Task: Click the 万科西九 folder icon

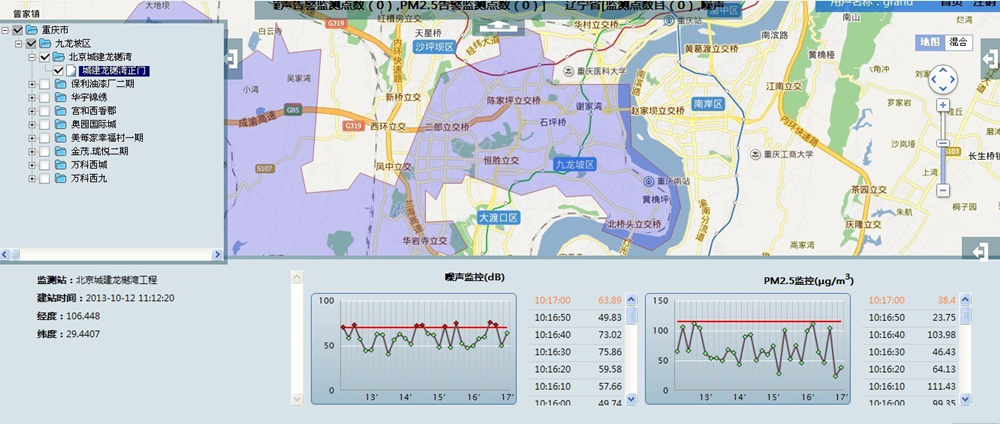Action: (61, 179)
